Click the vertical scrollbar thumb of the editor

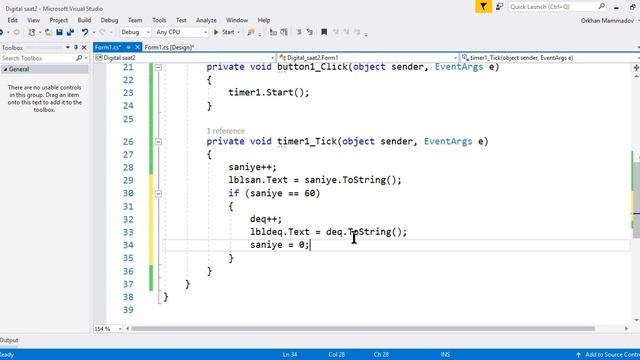coord(636,200)
